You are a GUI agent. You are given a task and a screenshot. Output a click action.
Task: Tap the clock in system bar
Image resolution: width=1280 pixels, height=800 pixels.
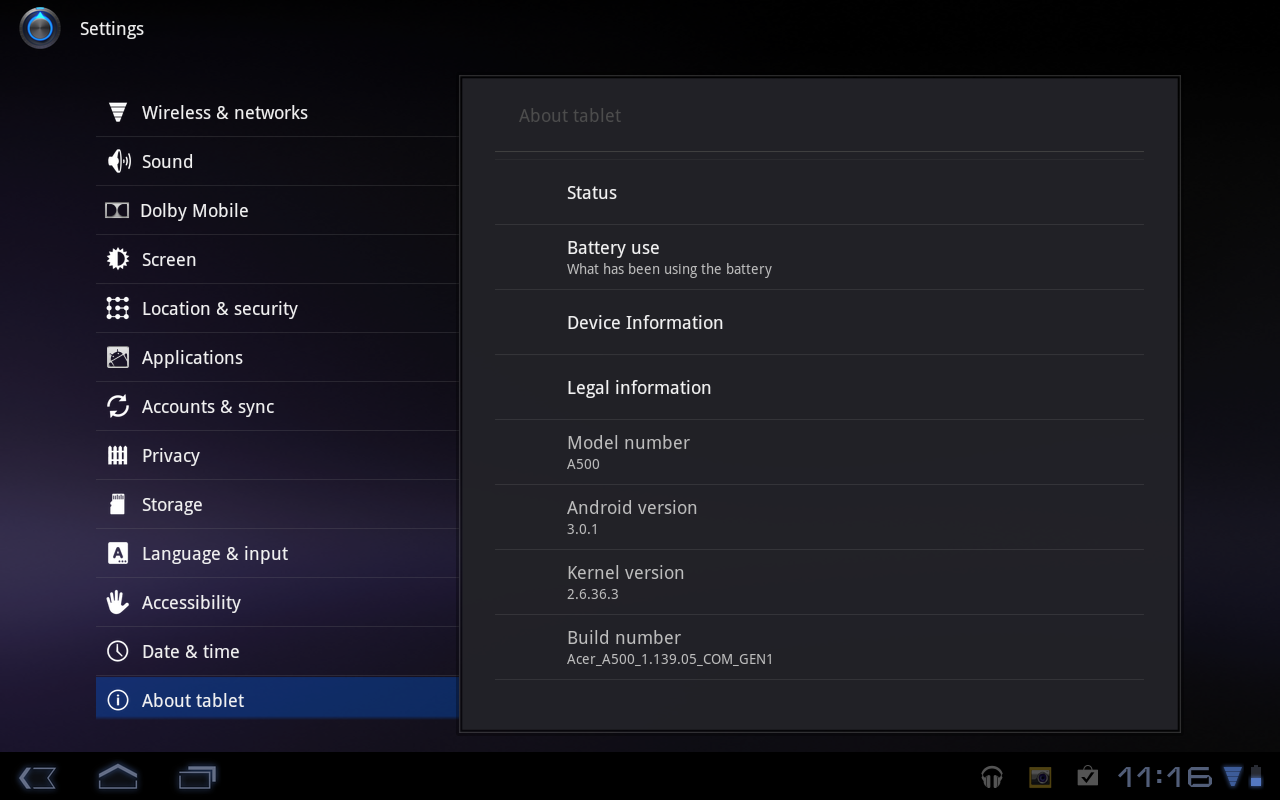pos(1164,777)
